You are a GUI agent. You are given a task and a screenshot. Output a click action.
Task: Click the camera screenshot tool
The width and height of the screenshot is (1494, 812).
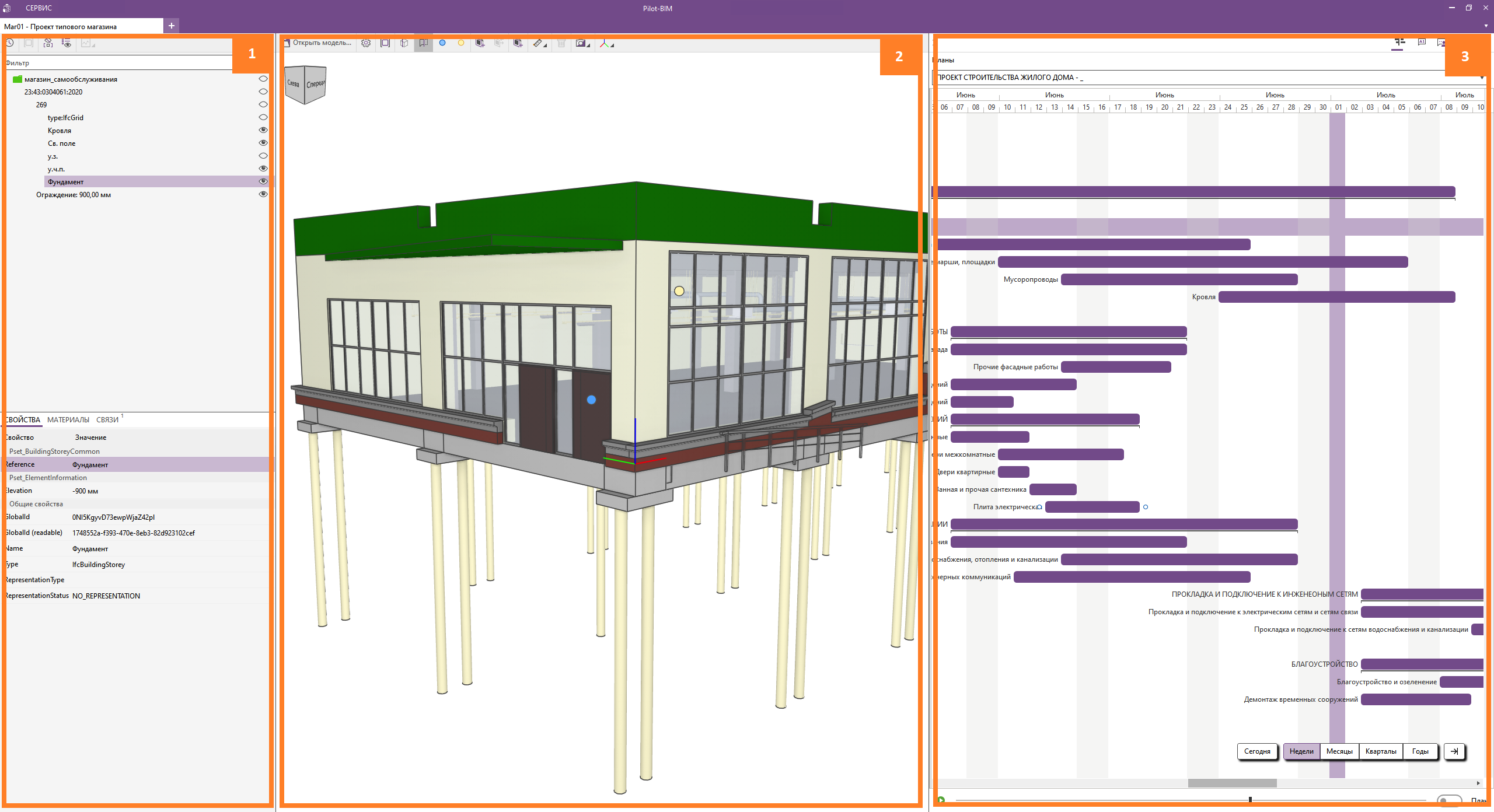click(x=581, y=43)
